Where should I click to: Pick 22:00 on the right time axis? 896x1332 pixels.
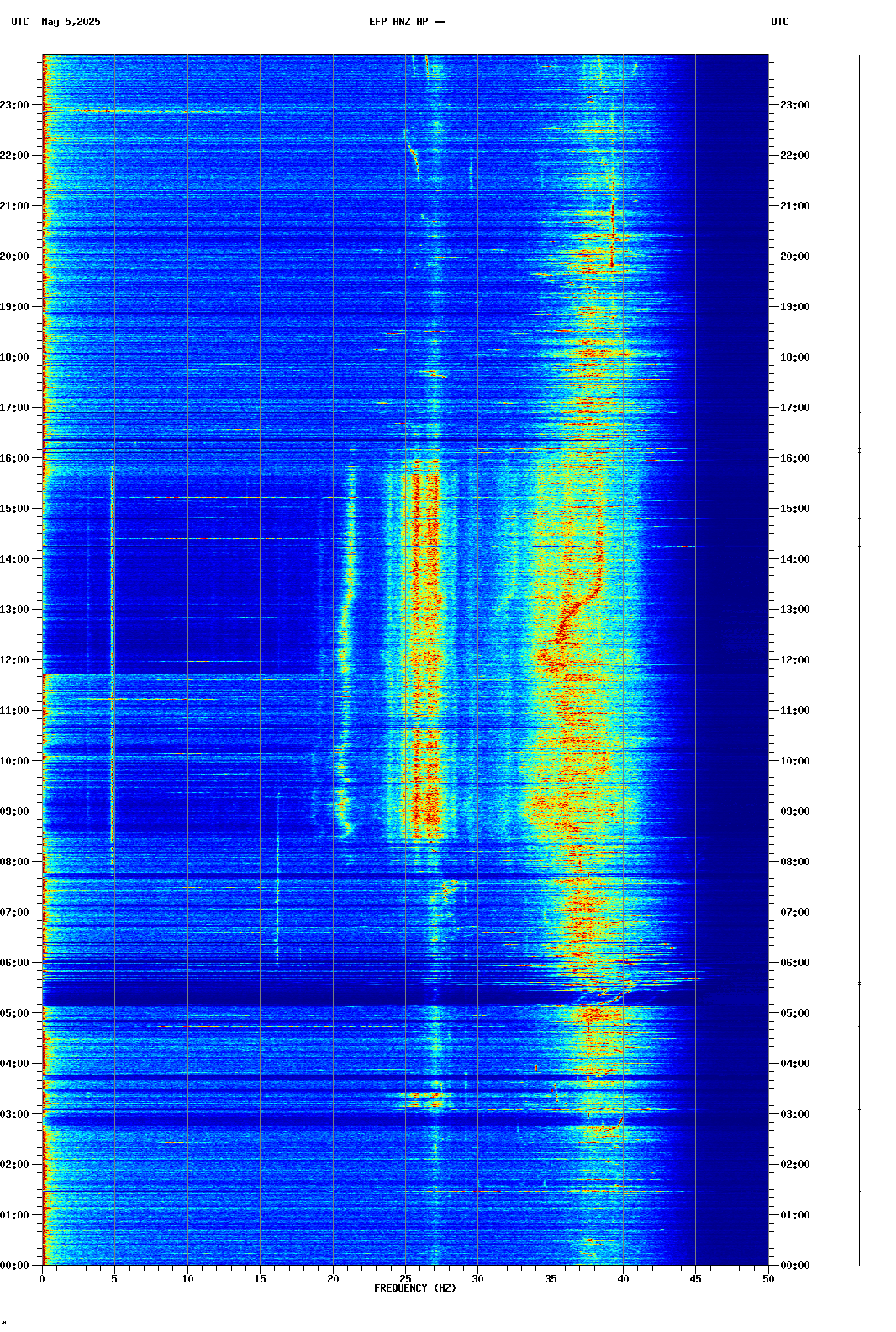[795, 156]
